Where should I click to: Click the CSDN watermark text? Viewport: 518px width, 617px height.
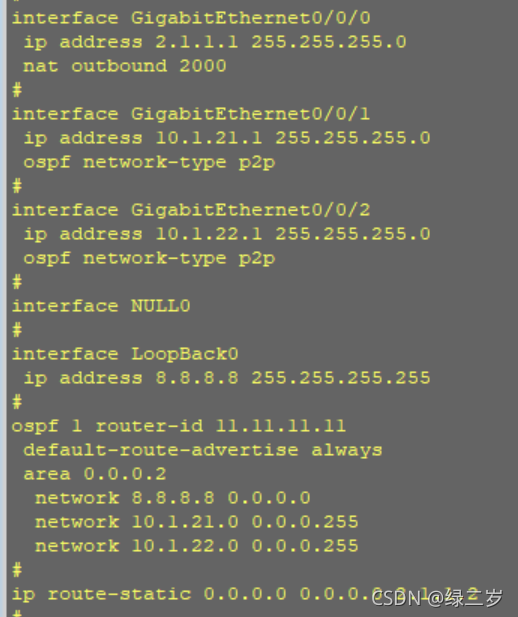[437, 598]
